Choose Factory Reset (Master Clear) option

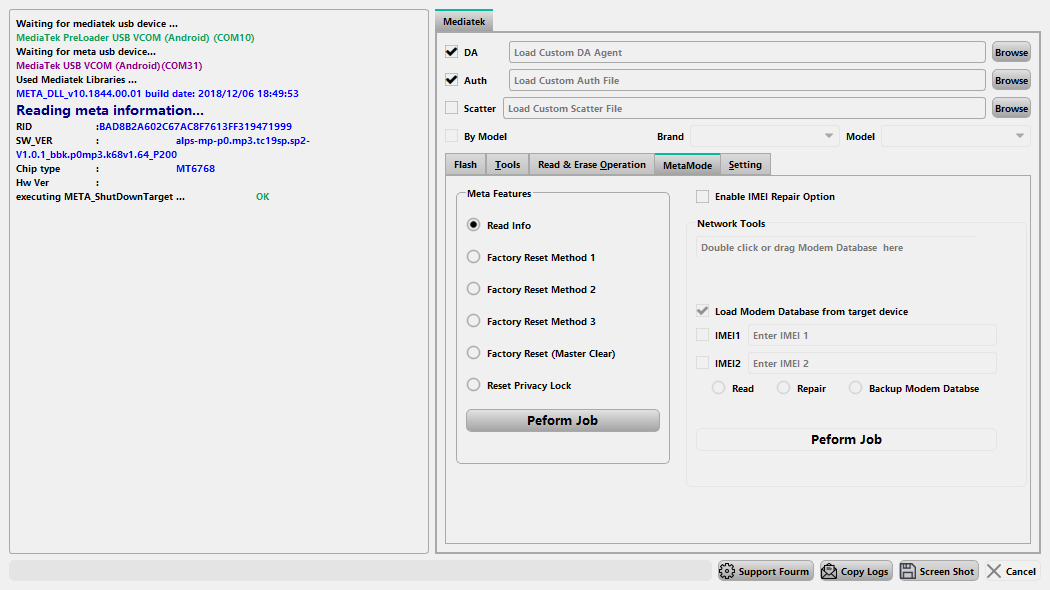[473, 353]
